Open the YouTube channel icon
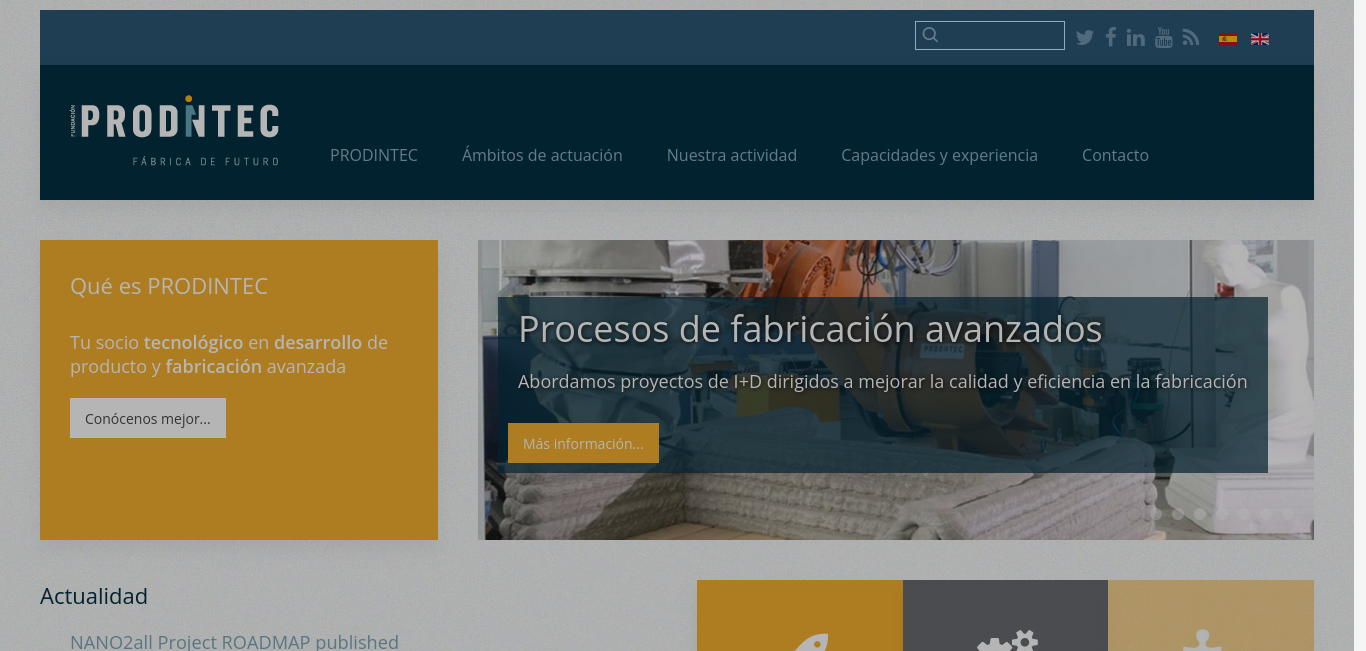This screenshot has height=651, width=1366. coord(1163,37)
